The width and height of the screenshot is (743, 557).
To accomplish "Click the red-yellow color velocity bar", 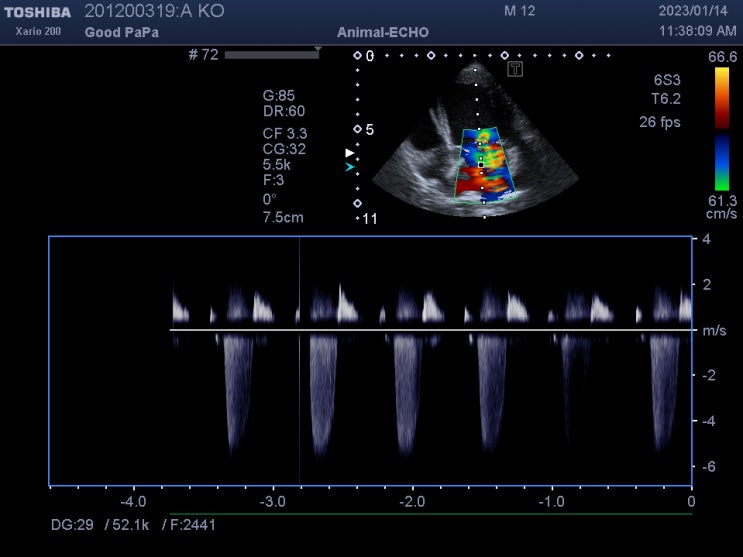I will tap(722, 99).
